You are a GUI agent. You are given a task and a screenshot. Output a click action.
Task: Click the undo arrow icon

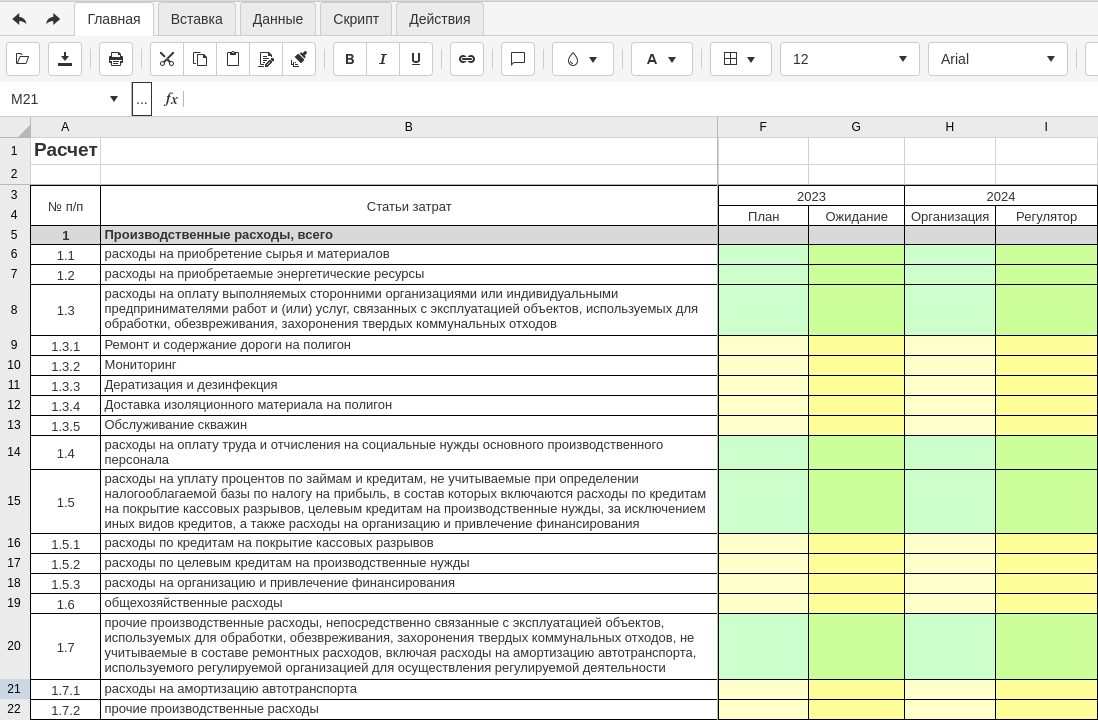point(19,19)
